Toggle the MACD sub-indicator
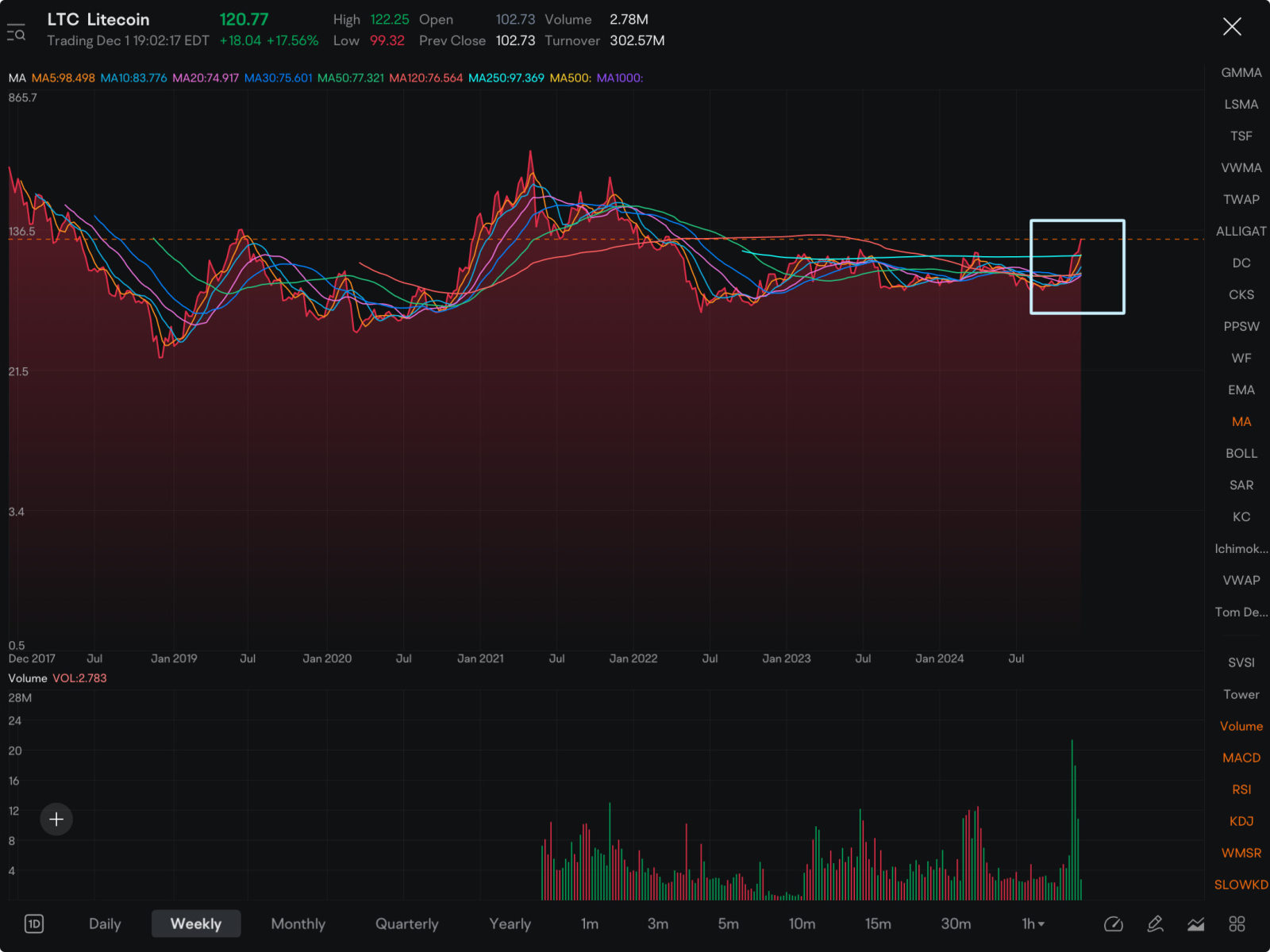1270x952 pixels. click(x=1241, y=758)
